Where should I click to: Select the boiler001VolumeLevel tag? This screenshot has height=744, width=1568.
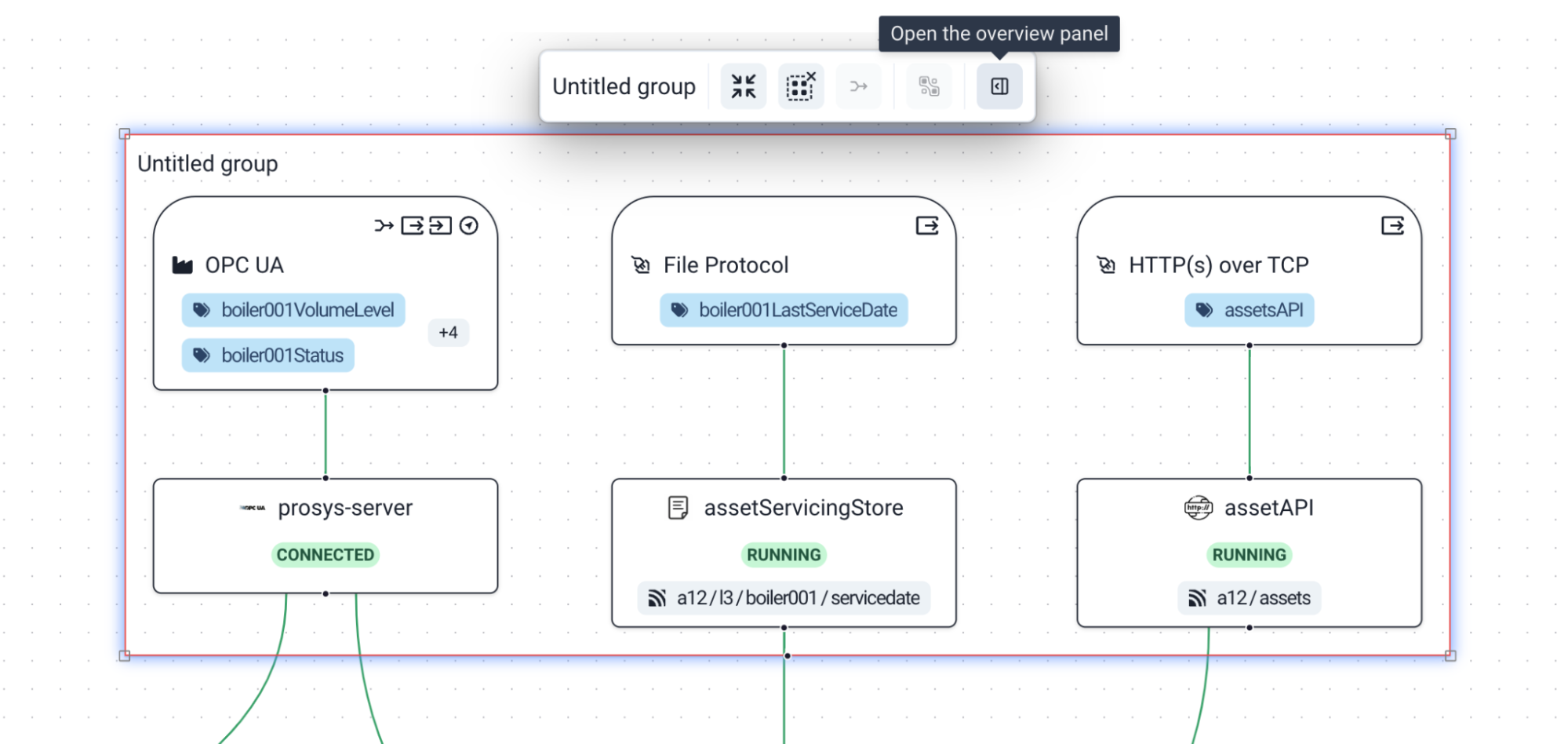(293, 310)
